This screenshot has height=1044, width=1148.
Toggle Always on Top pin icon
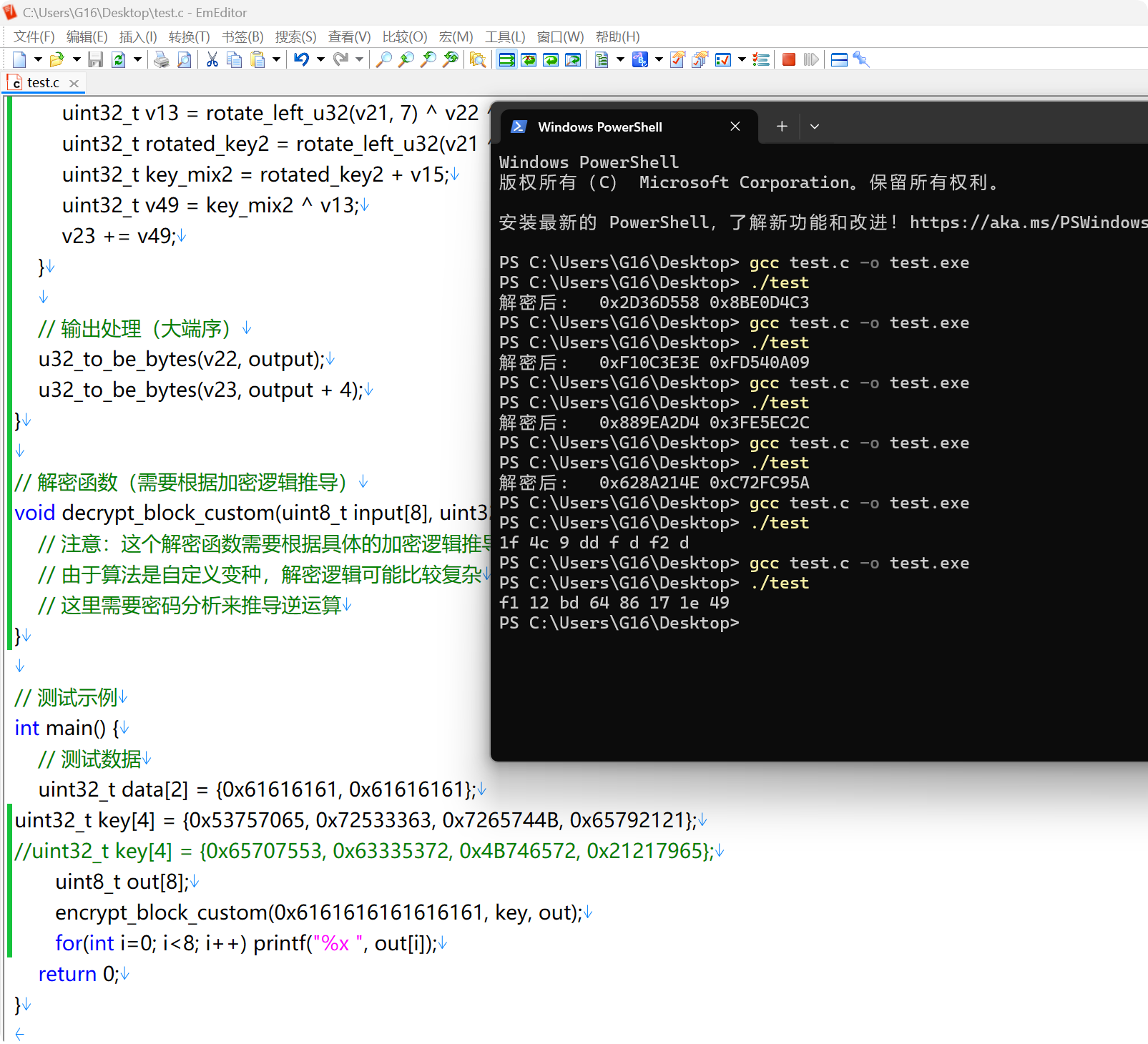[861, 60]
